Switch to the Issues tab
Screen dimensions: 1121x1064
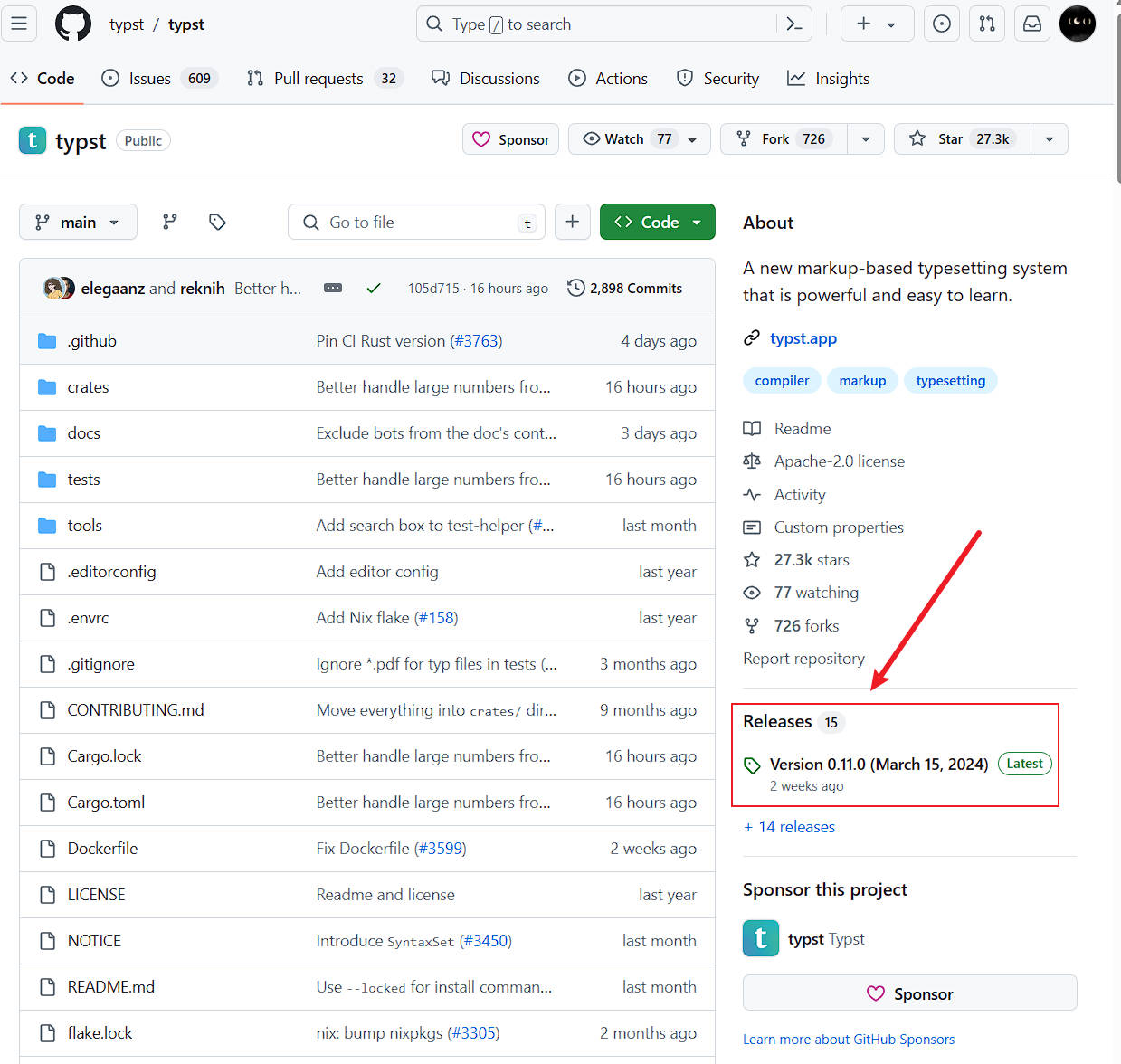tap(149, 79)
